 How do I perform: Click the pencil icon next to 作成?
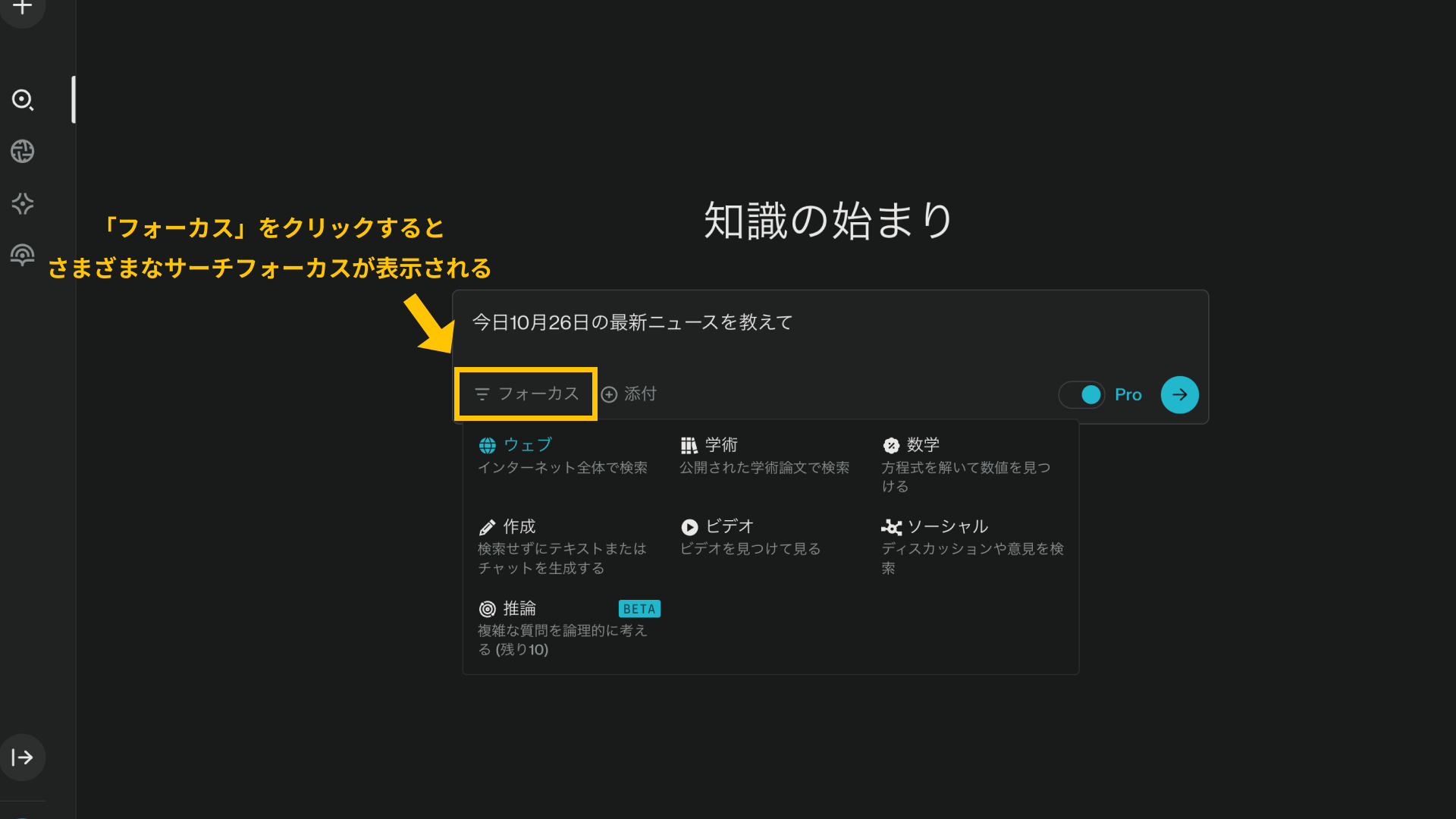pos(487,526)
